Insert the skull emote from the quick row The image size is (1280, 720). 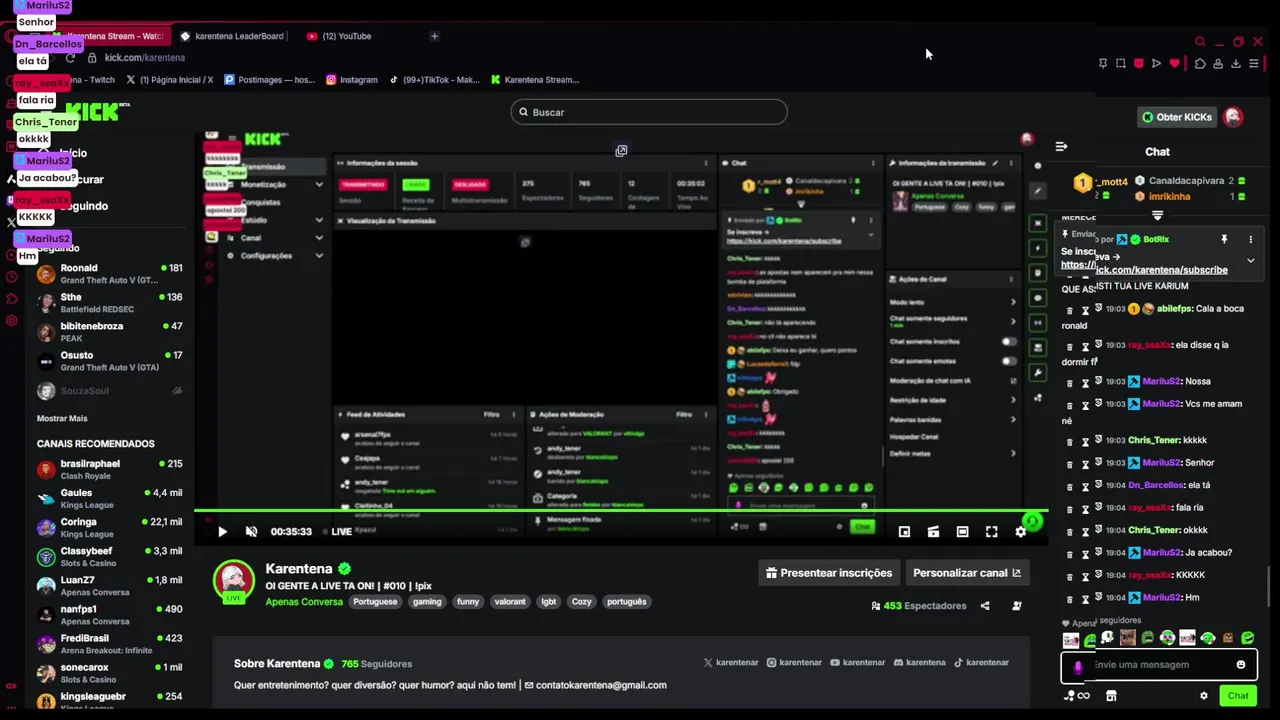[1108, 638]
